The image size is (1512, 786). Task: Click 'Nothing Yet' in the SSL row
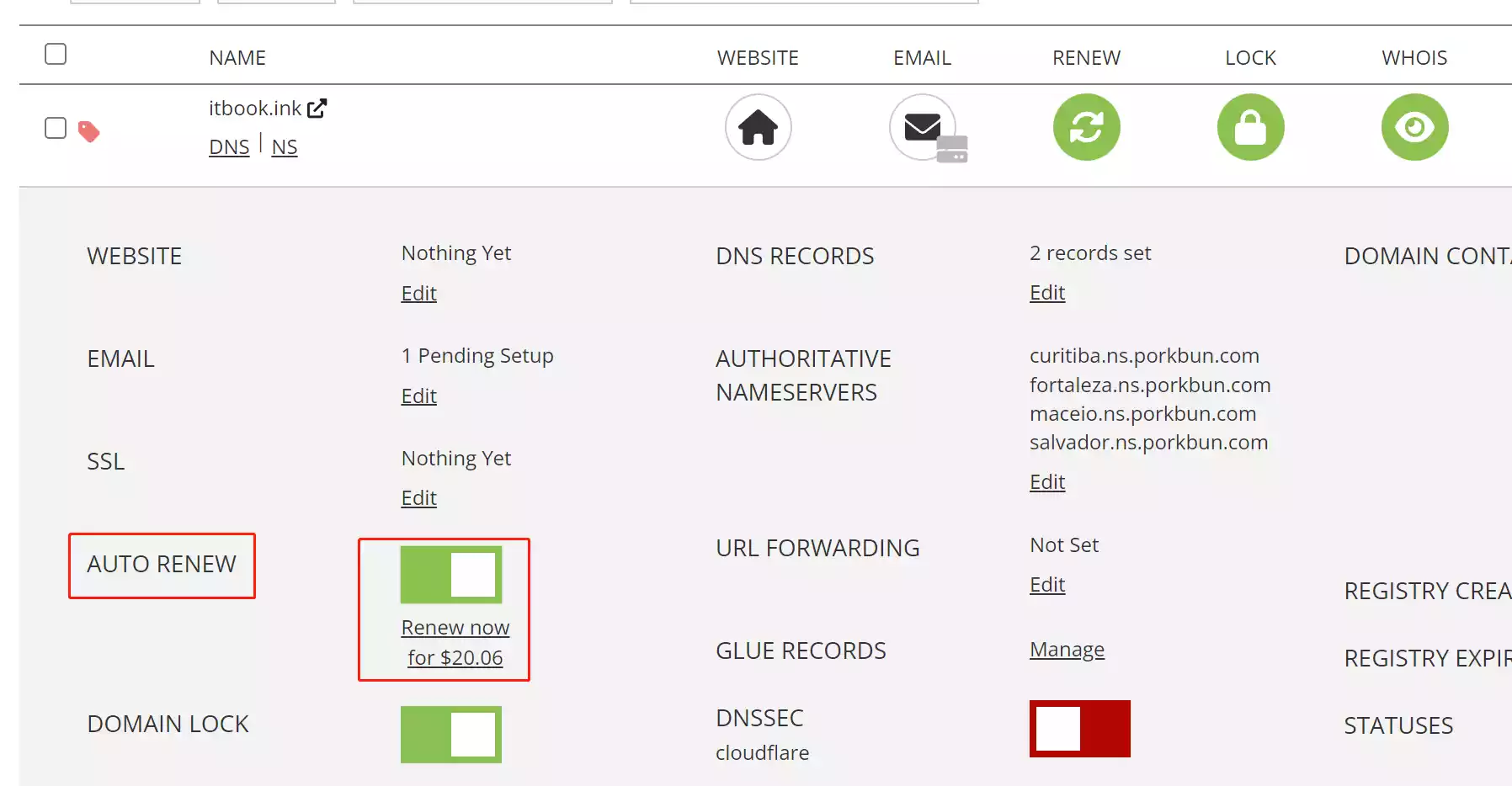click(456, 459)
